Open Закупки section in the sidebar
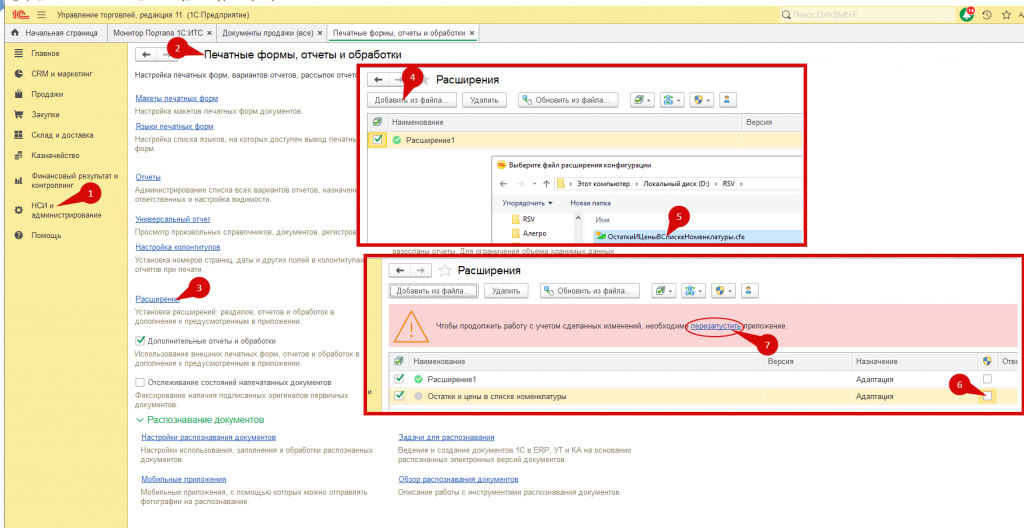 click(45, 114)
